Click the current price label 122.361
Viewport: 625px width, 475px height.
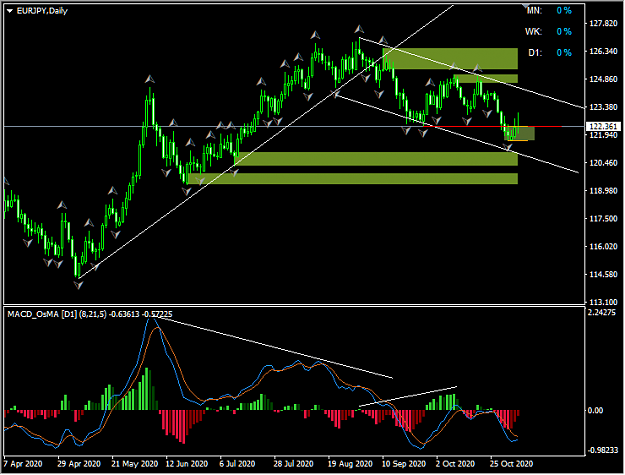pyautogui.click(x=603, y=127)
